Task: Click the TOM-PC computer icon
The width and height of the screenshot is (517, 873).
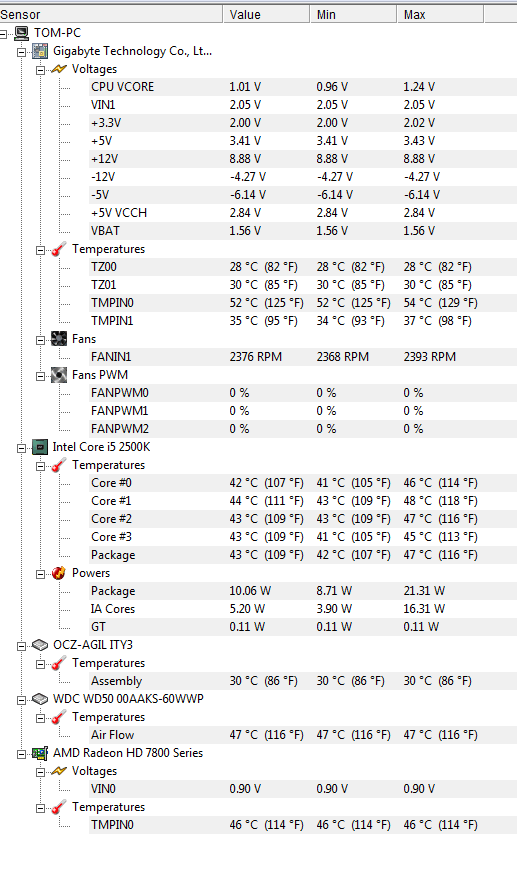Action: pos(22,33)
